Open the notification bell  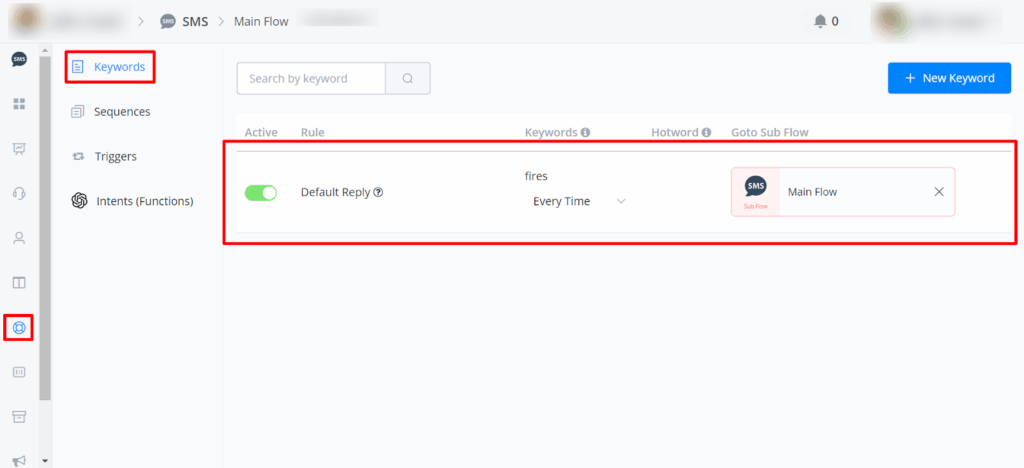tap(820, 21)
